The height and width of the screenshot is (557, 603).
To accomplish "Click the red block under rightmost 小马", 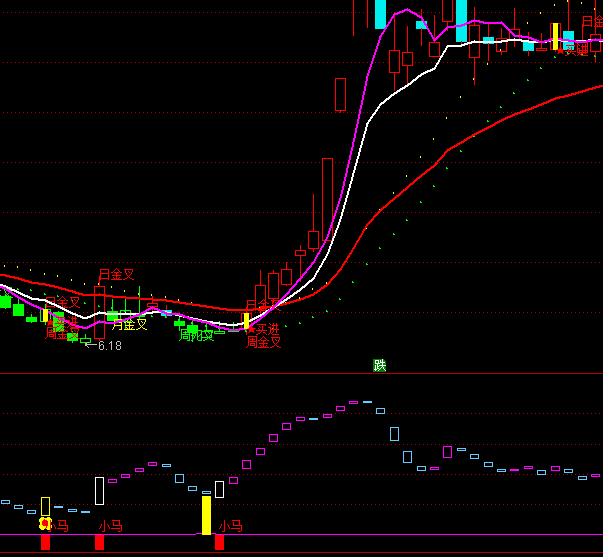I will (x=219, y=542).
